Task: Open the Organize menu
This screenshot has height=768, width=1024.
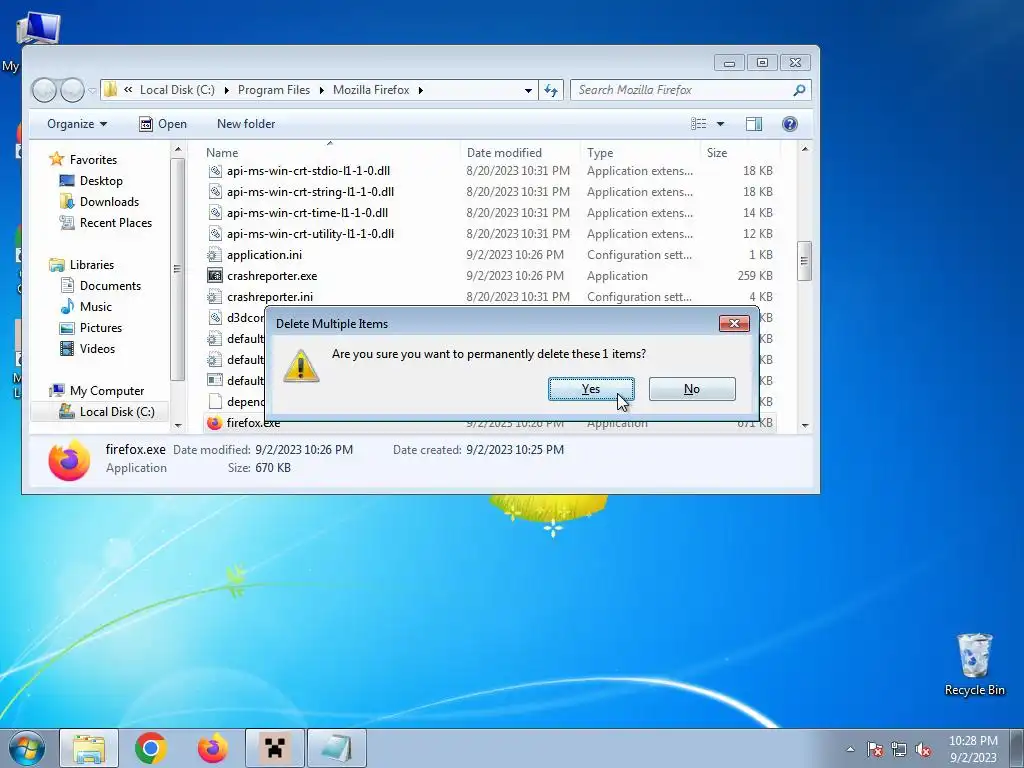Action: click(x=77, y=124)
